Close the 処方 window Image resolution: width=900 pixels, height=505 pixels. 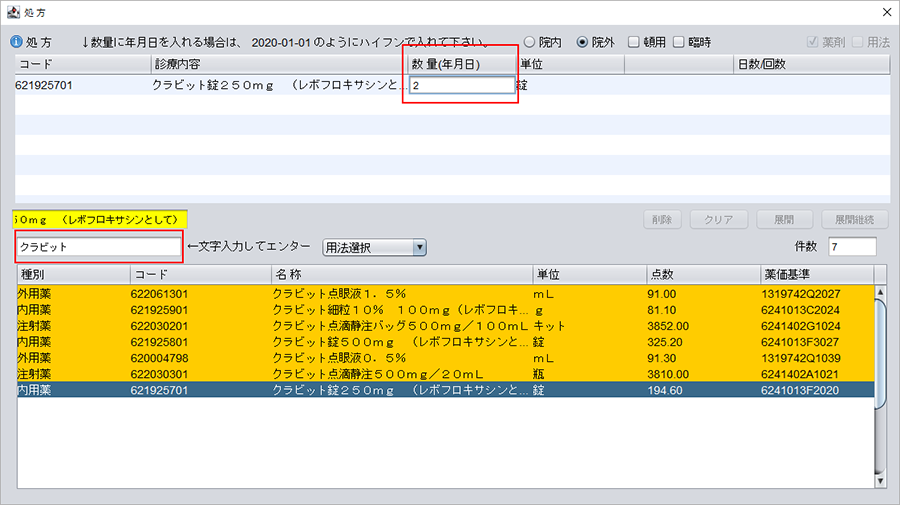(x=884, y=11)
